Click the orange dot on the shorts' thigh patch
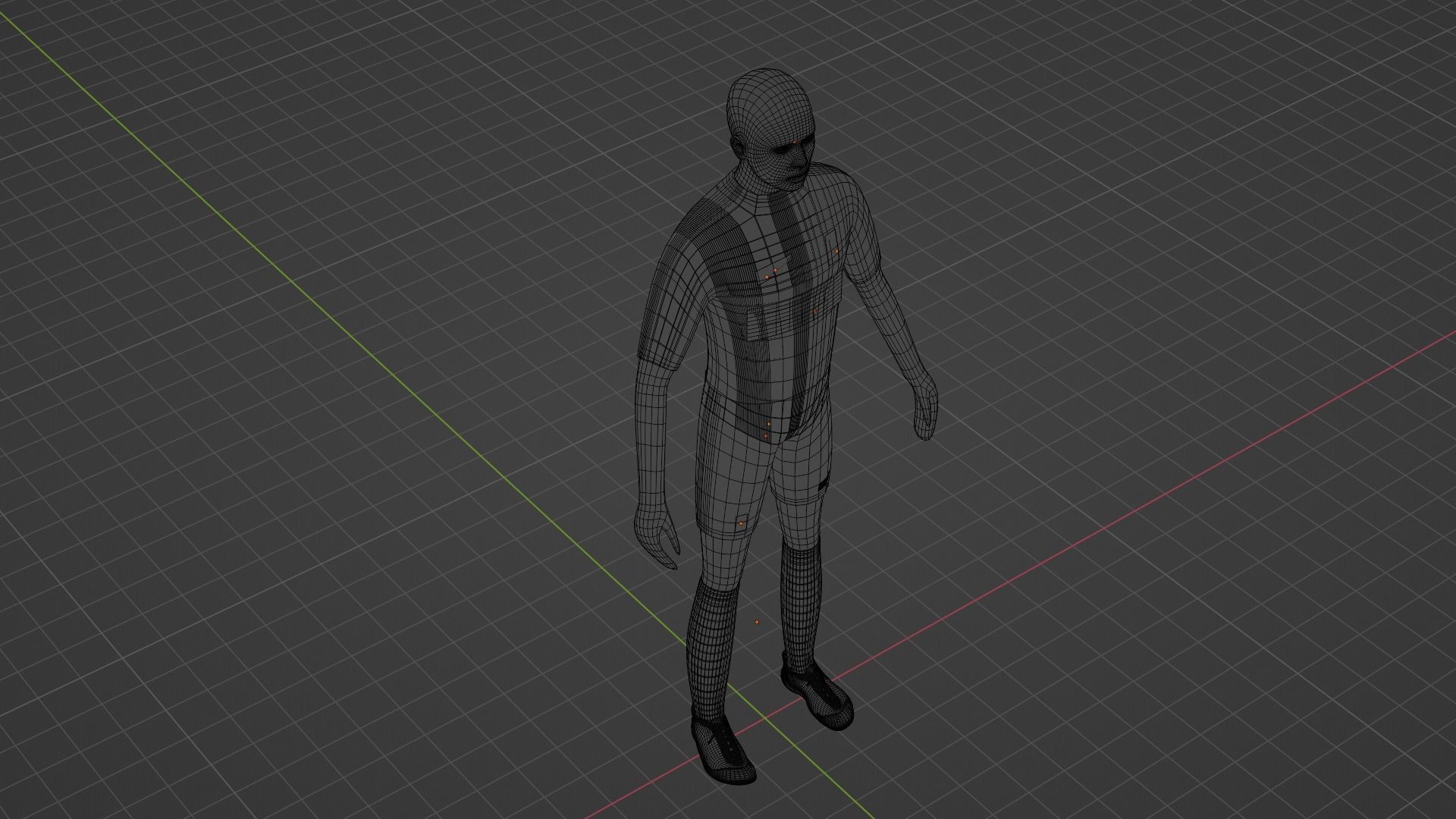Screen dimensions: 1456x819 click(x=741, y=523)
